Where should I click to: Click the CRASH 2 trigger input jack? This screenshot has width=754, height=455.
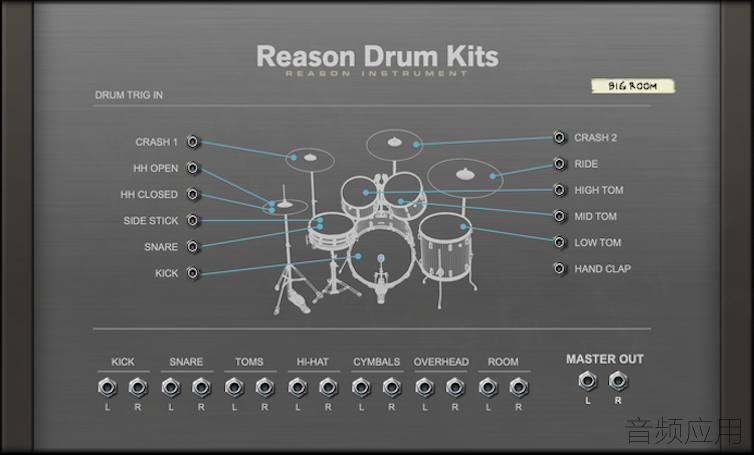559,138
